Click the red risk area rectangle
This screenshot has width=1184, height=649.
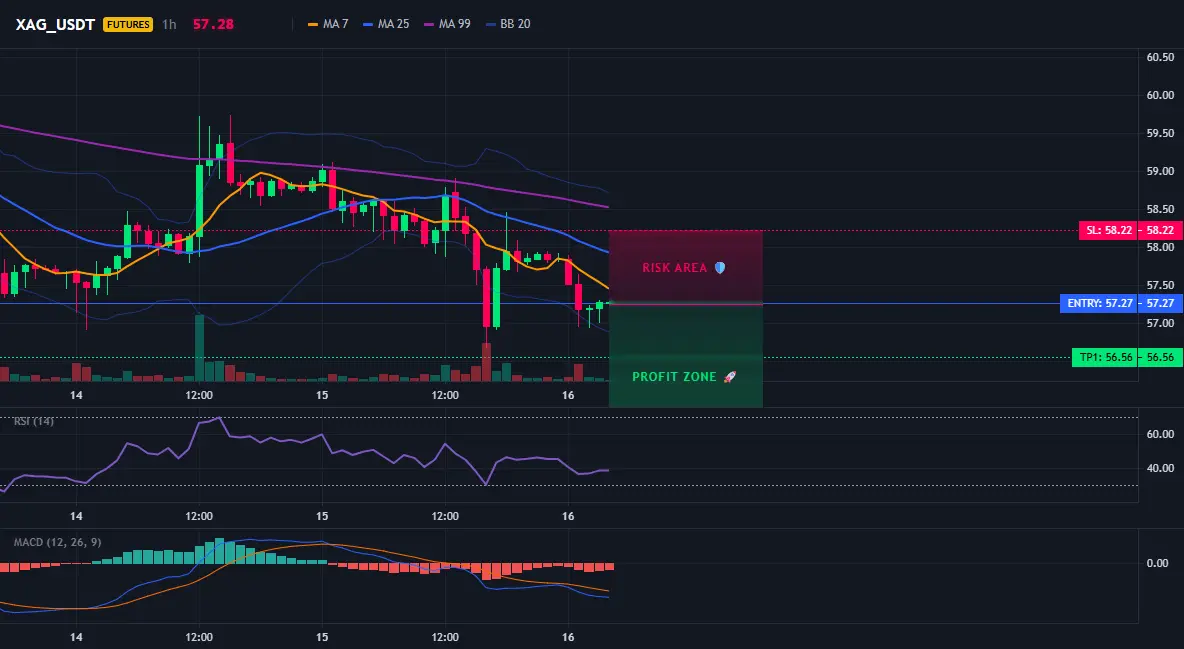[x=686, y=267]
